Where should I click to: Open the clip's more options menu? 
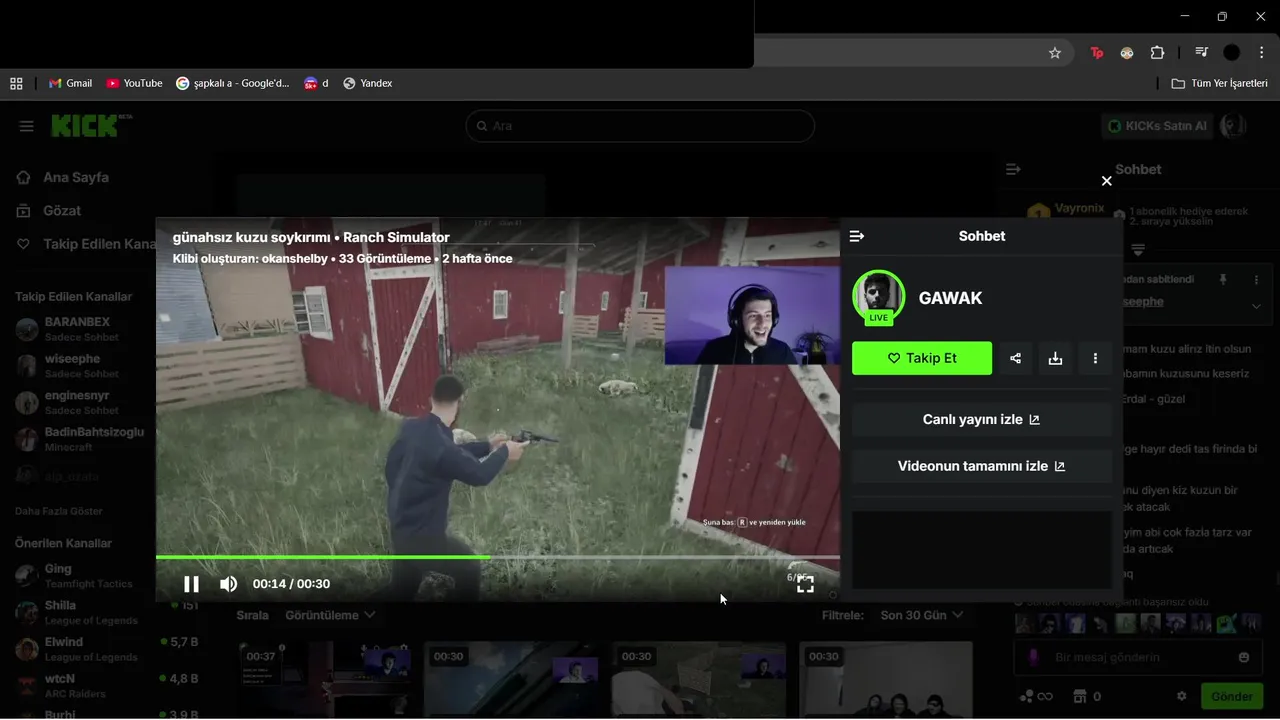1095,358
